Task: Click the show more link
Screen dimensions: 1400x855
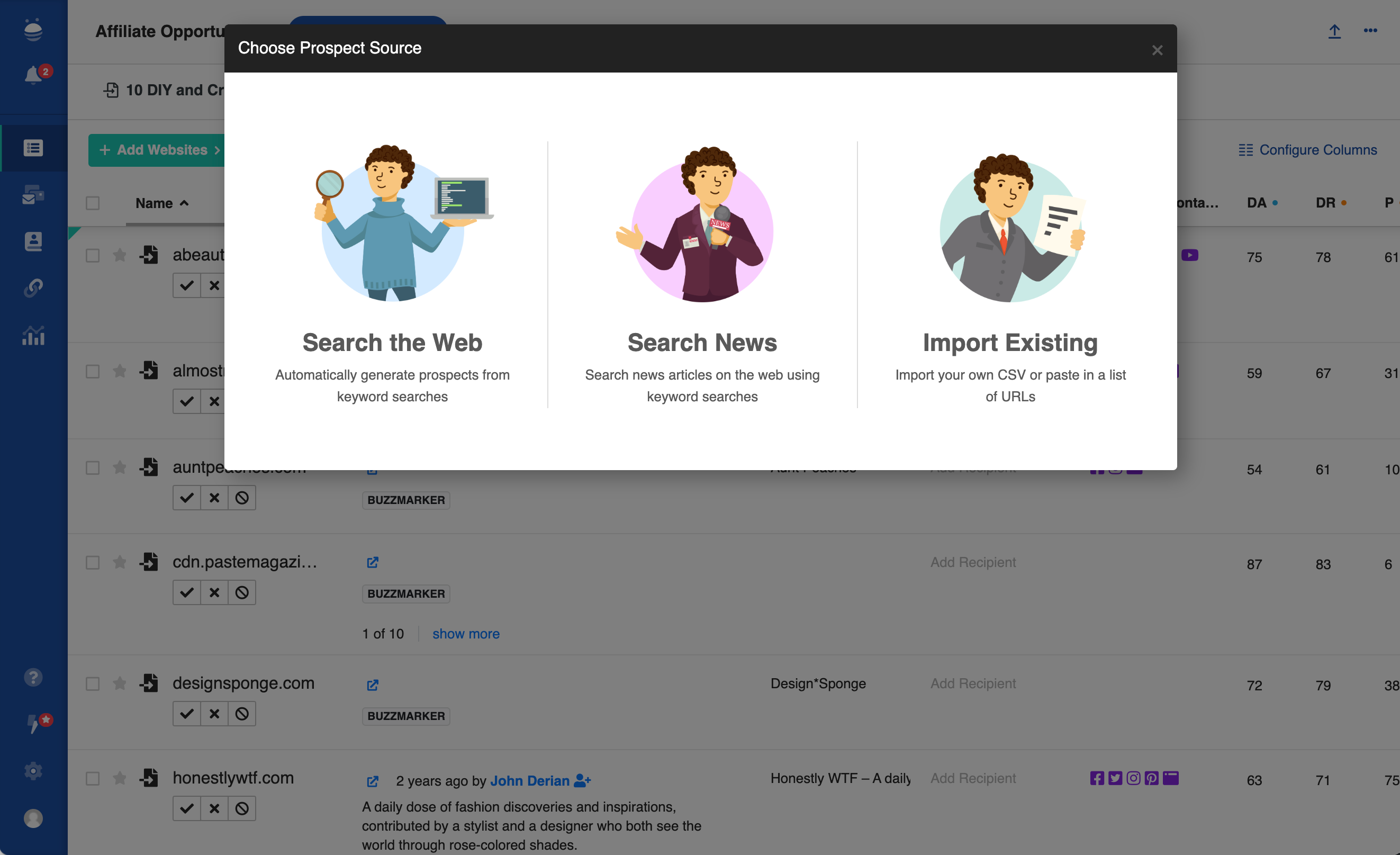Action: [465, 634]
